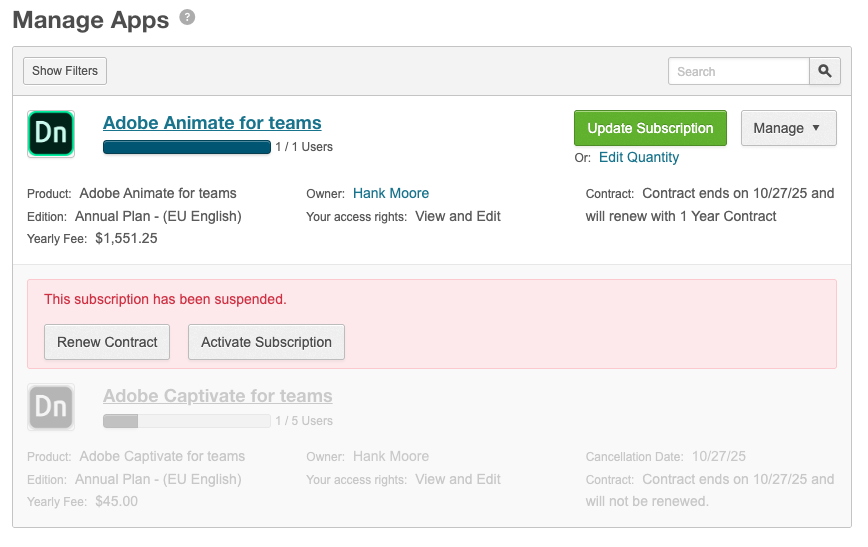Click the Manage Apps page heading

click(91, 19)
